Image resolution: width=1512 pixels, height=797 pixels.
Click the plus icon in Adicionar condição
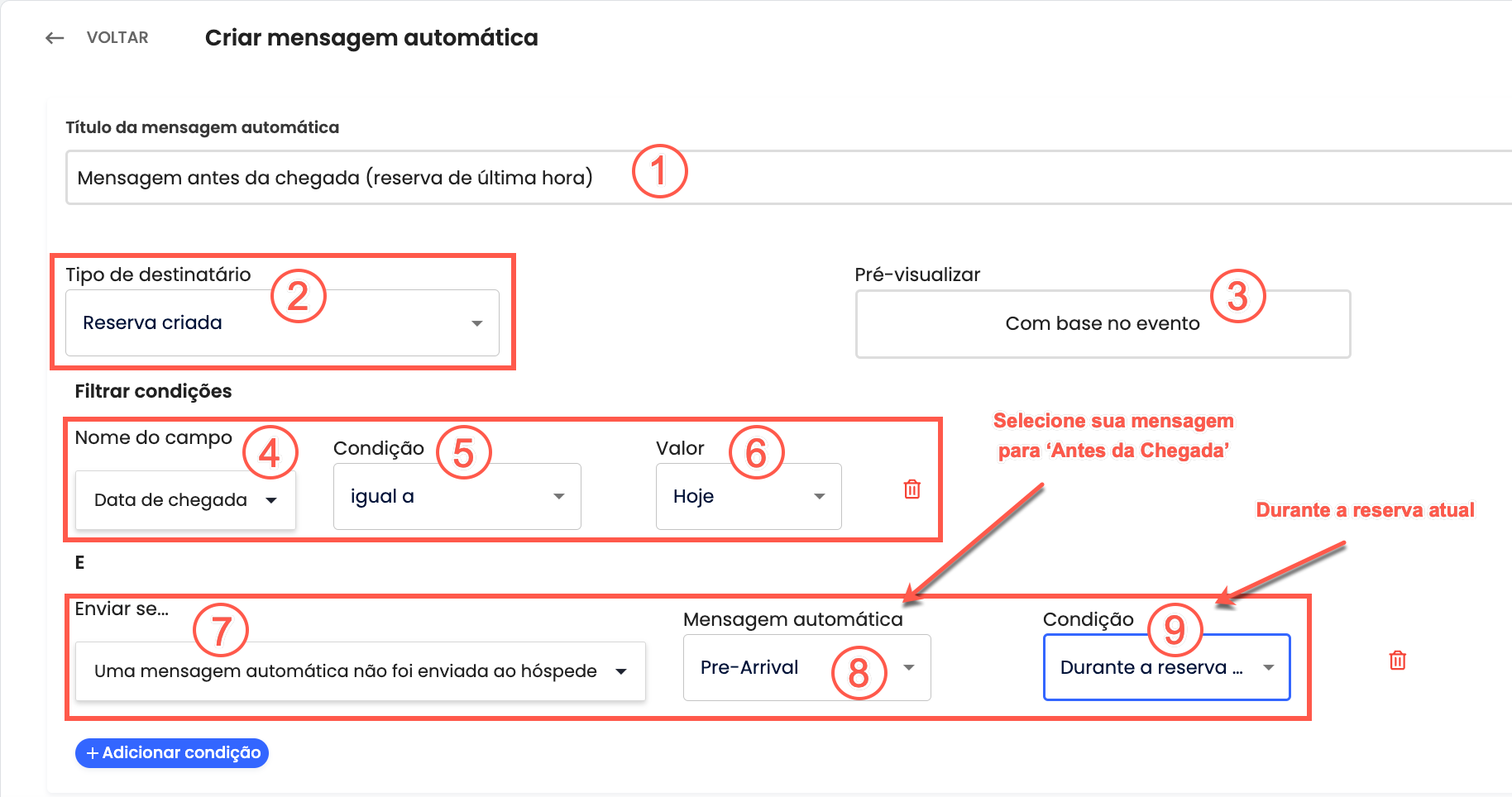(93, 753)
